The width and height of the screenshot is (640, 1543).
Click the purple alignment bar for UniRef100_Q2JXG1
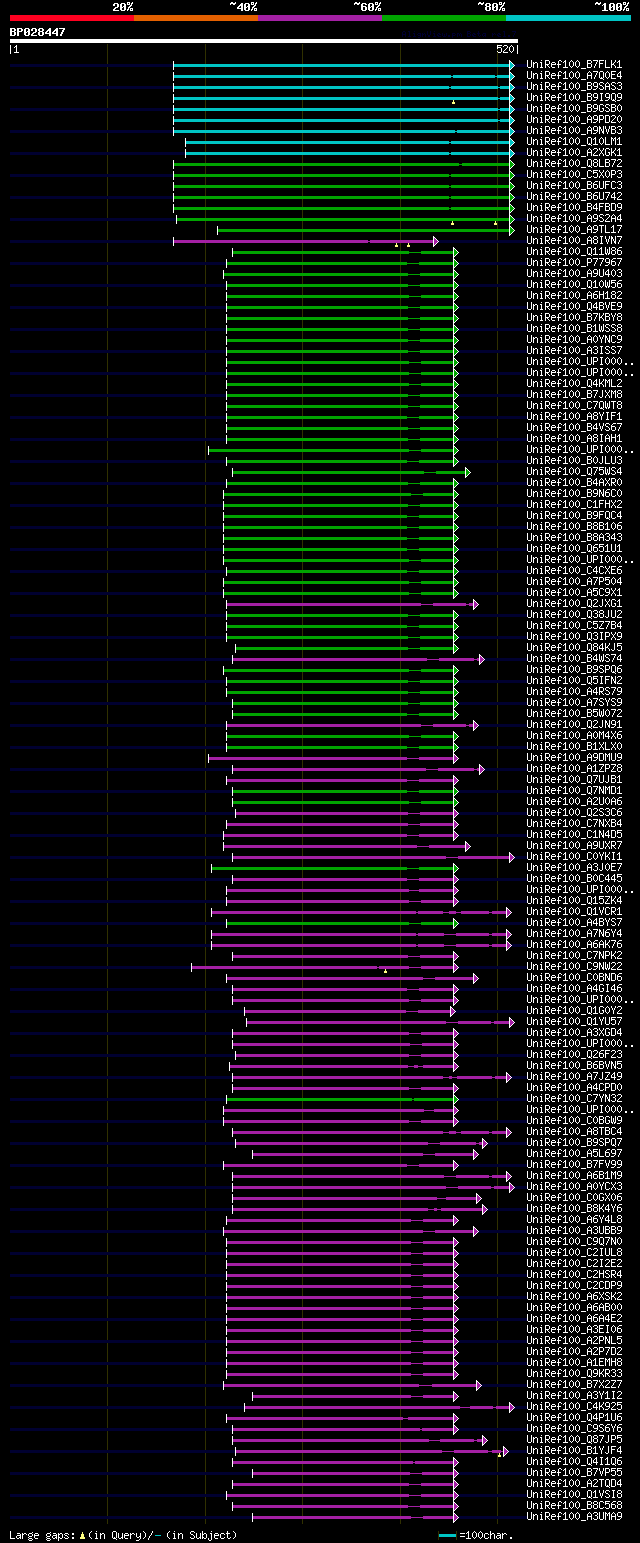(x=352, y=604)
